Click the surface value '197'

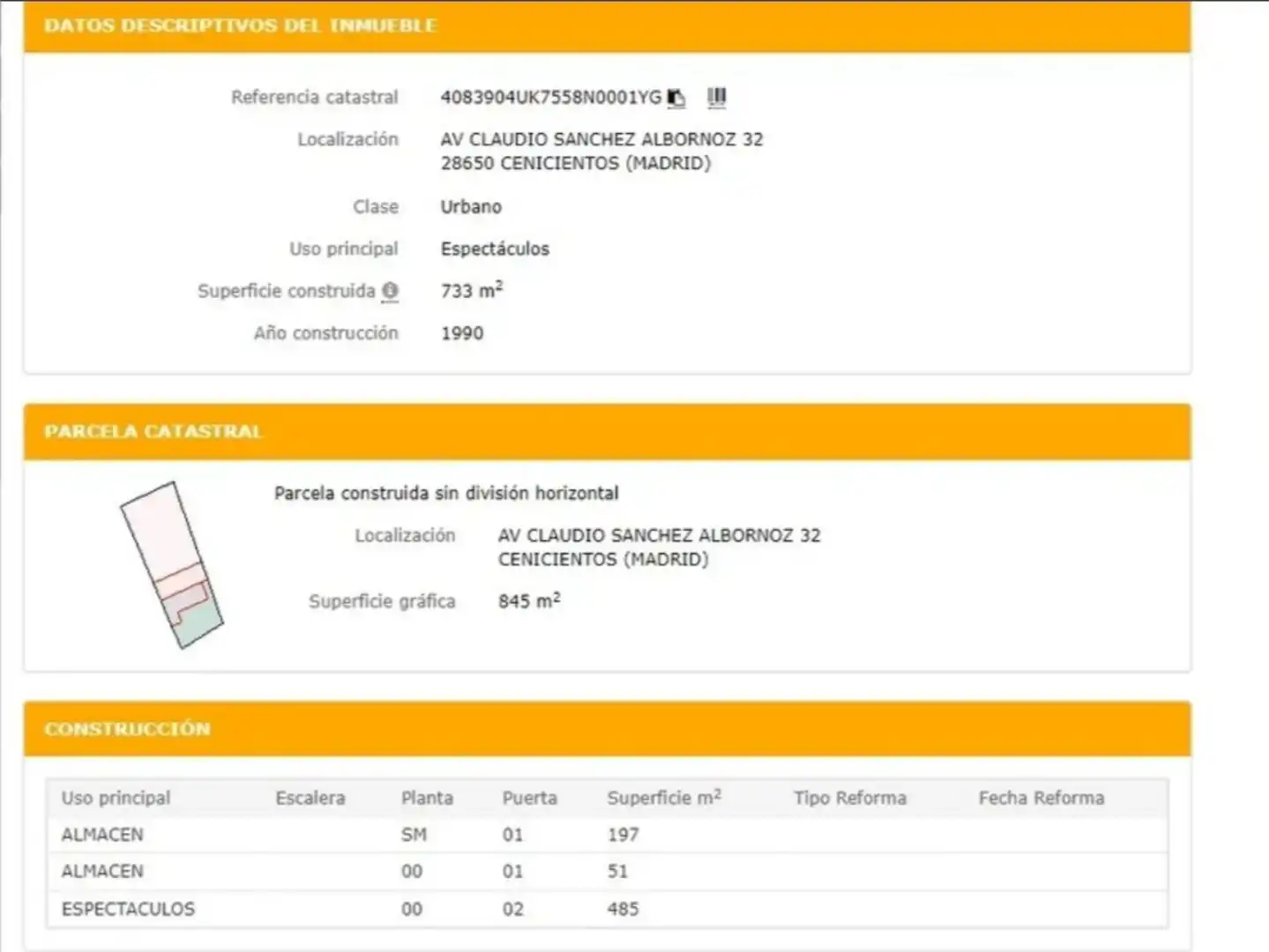coord(623,834)
